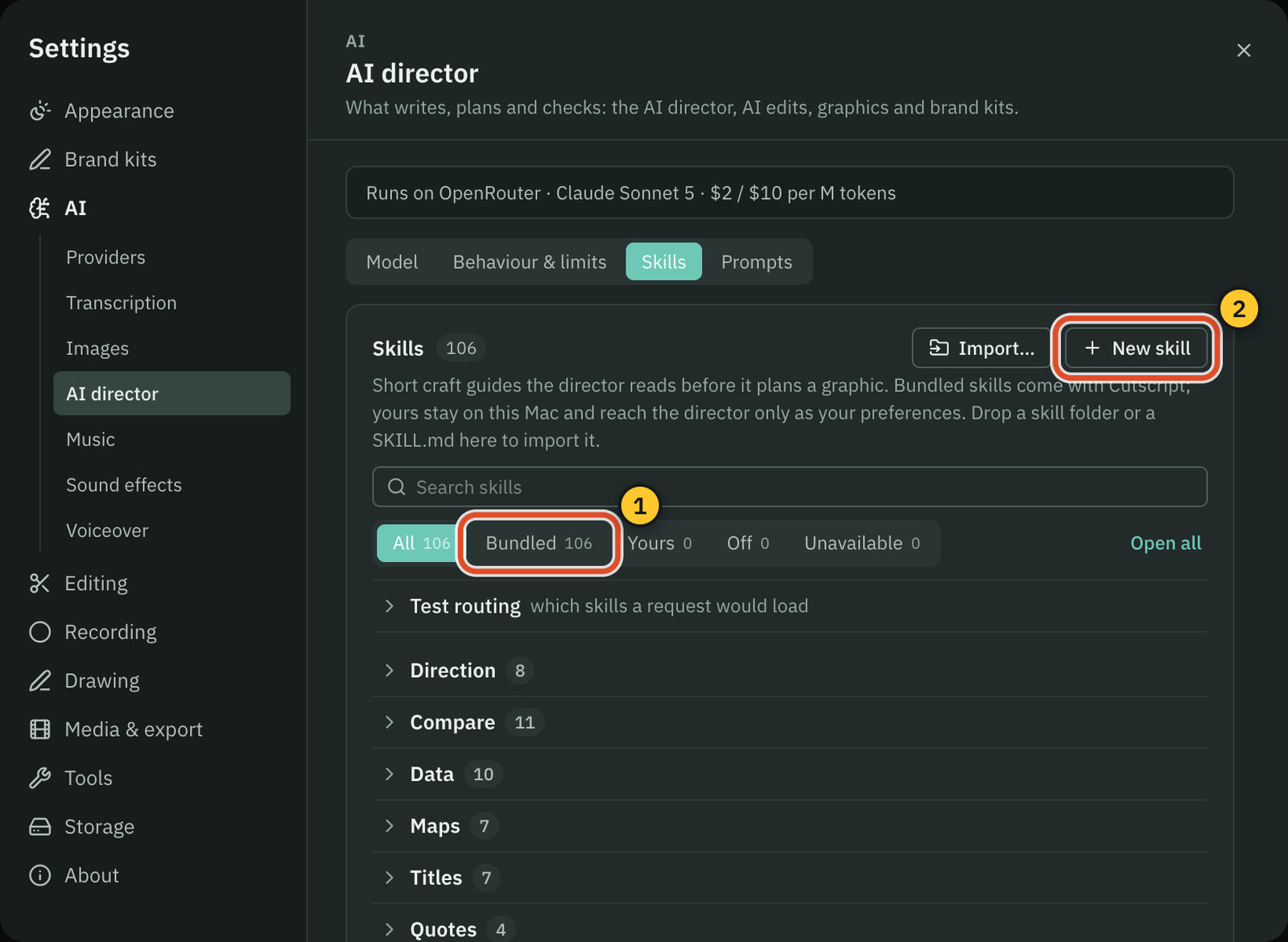This screenshot has width=1288, height=942.
Task: Click the Drawing pencil icon
Action: (39, 681)
